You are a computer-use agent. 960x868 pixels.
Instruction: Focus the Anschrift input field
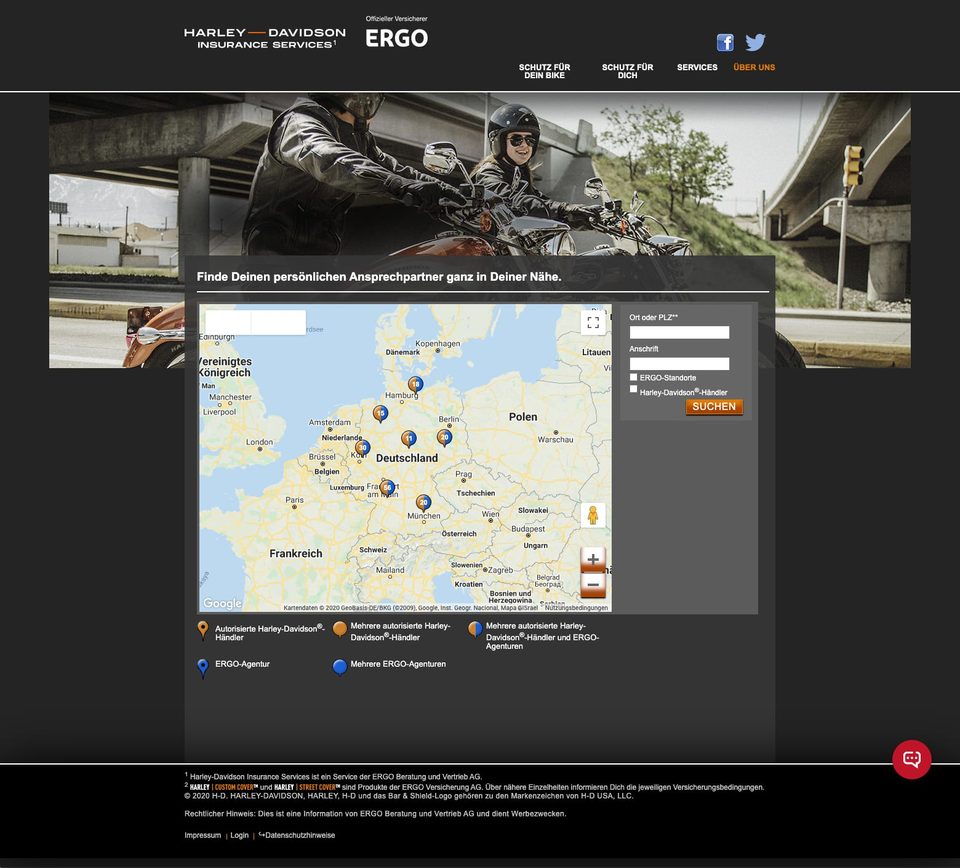(x=680, y=364)
